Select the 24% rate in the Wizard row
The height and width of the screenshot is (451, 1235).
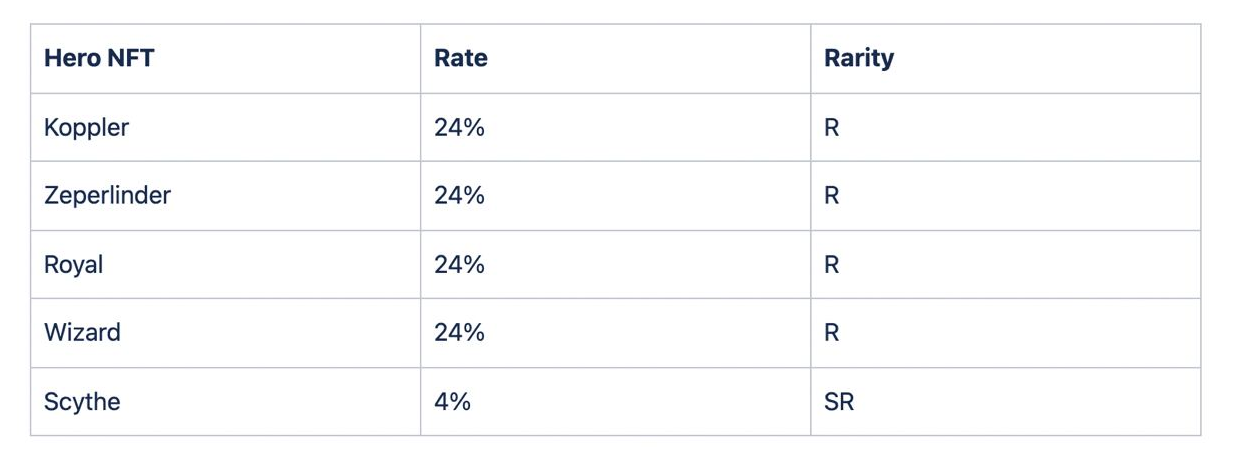click(459, 333)
